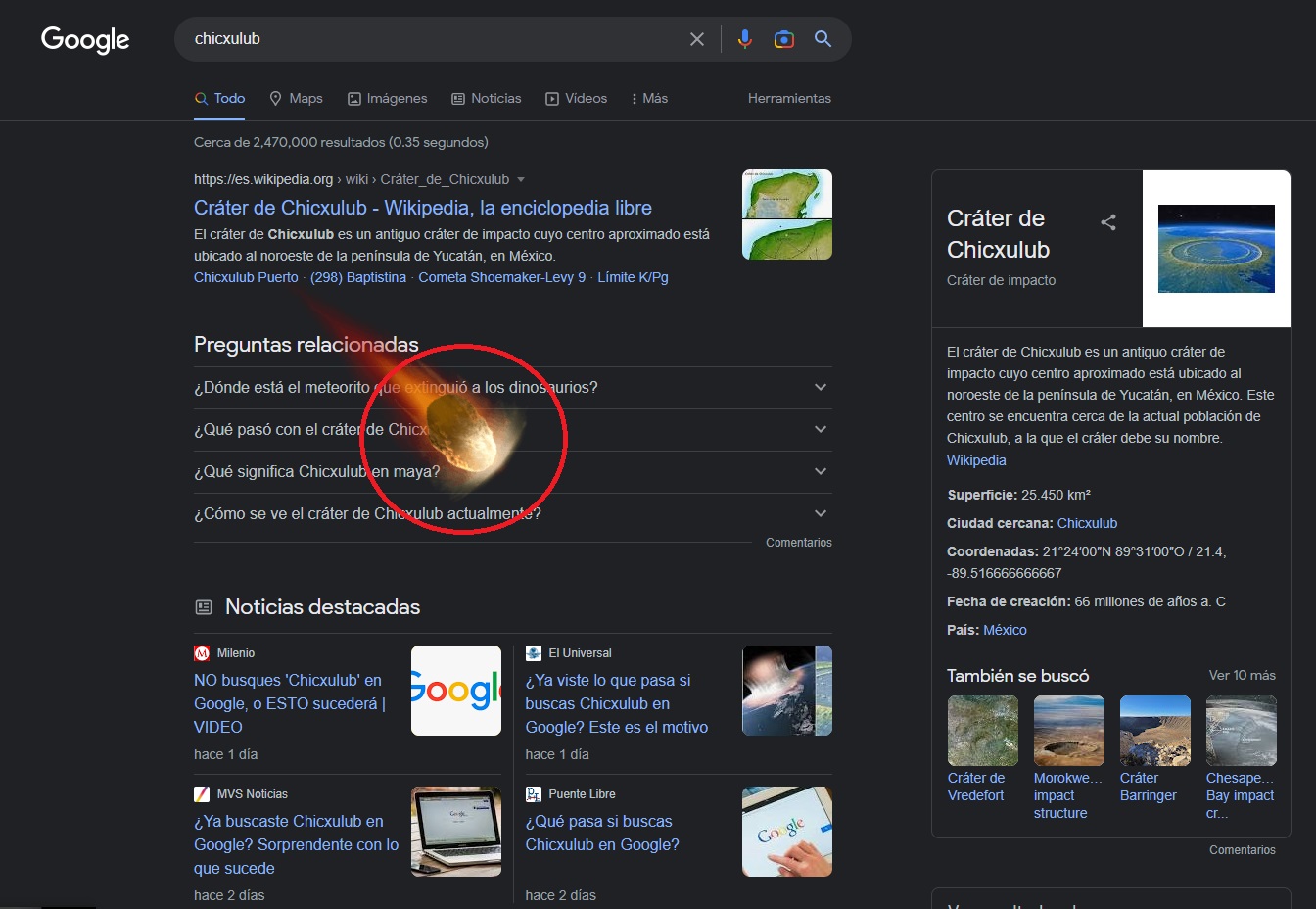Open the Más options menu
Screen dimensions: 1316x909
point(649,98)
